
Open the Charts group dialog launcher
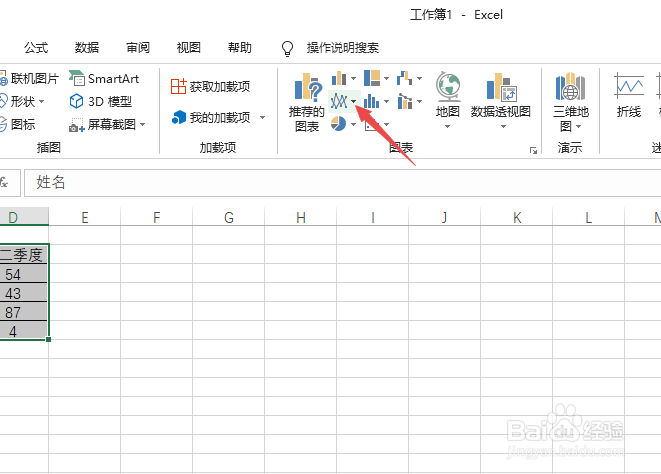point(533,151)
